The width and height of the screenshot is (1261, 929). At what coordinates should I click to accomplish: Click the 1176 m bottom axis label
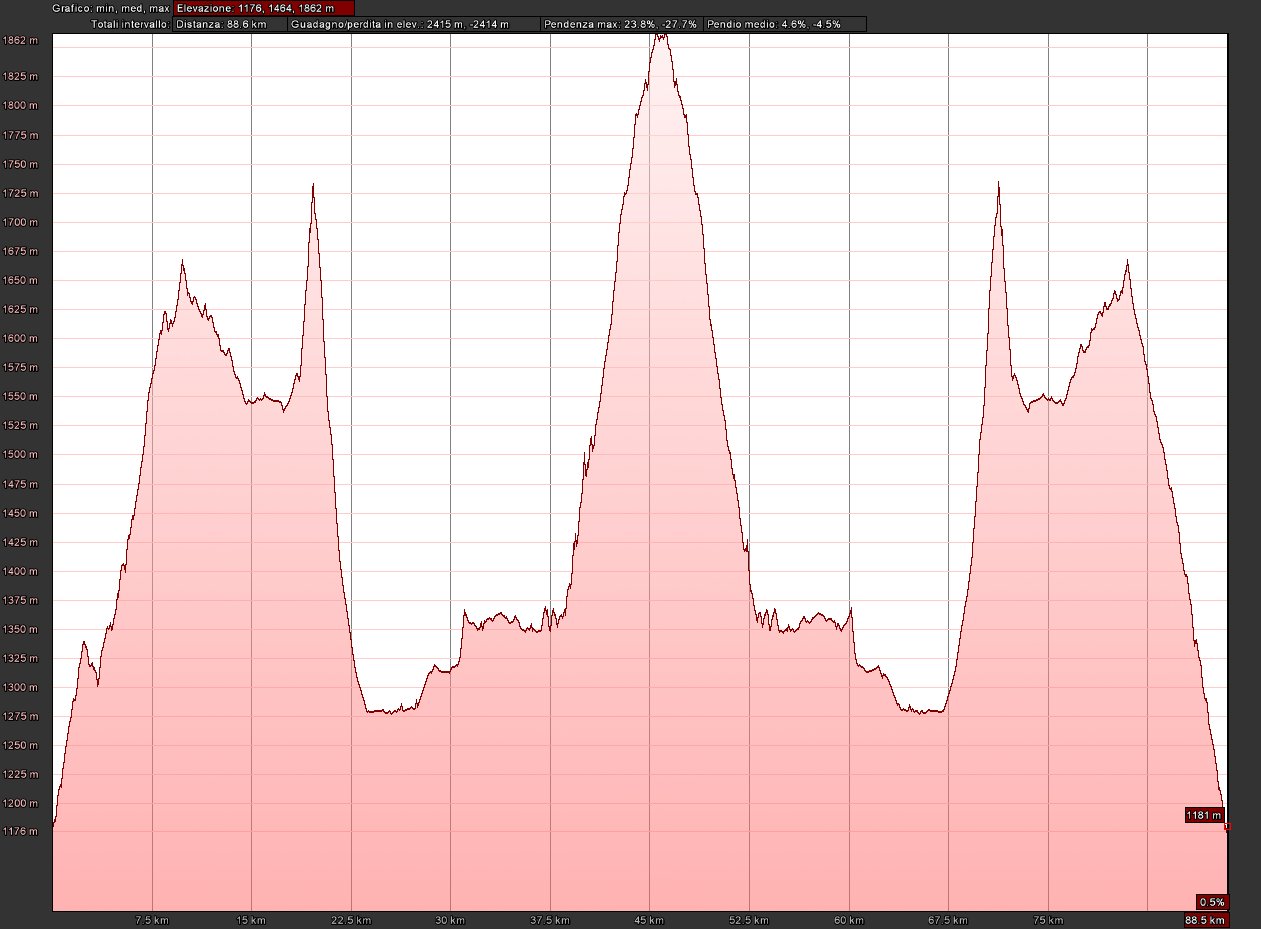[x=21, y=831]
